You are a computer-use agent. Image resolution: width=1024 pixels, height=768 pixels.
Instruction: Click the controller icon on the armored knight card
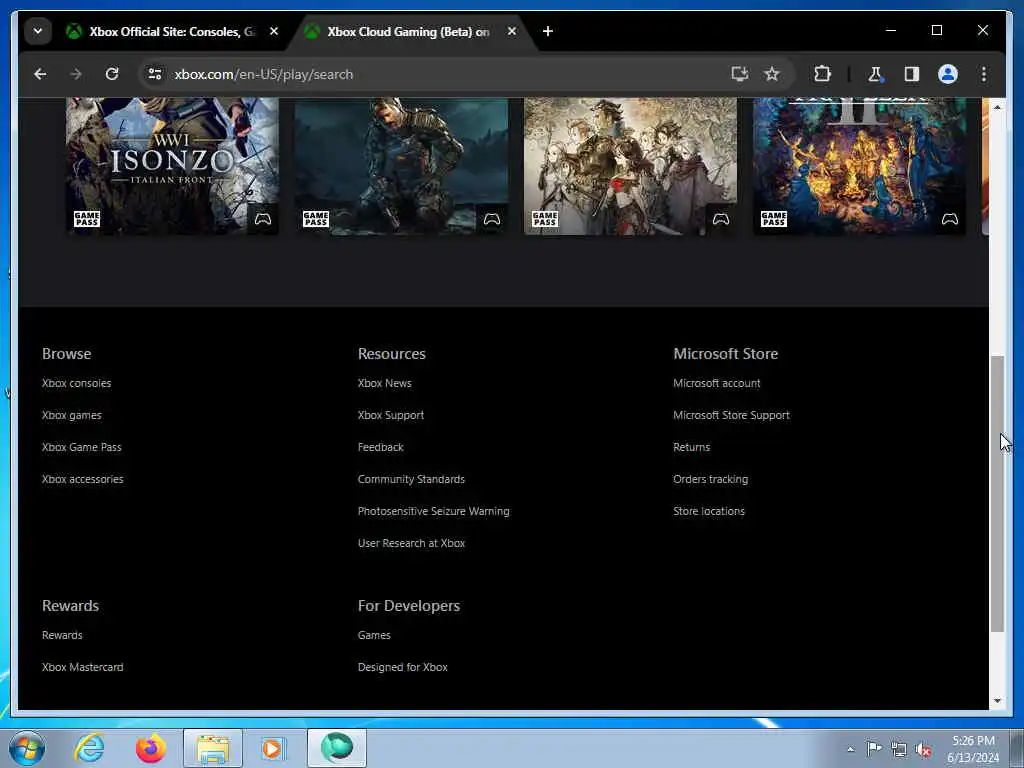click(492, 219)
